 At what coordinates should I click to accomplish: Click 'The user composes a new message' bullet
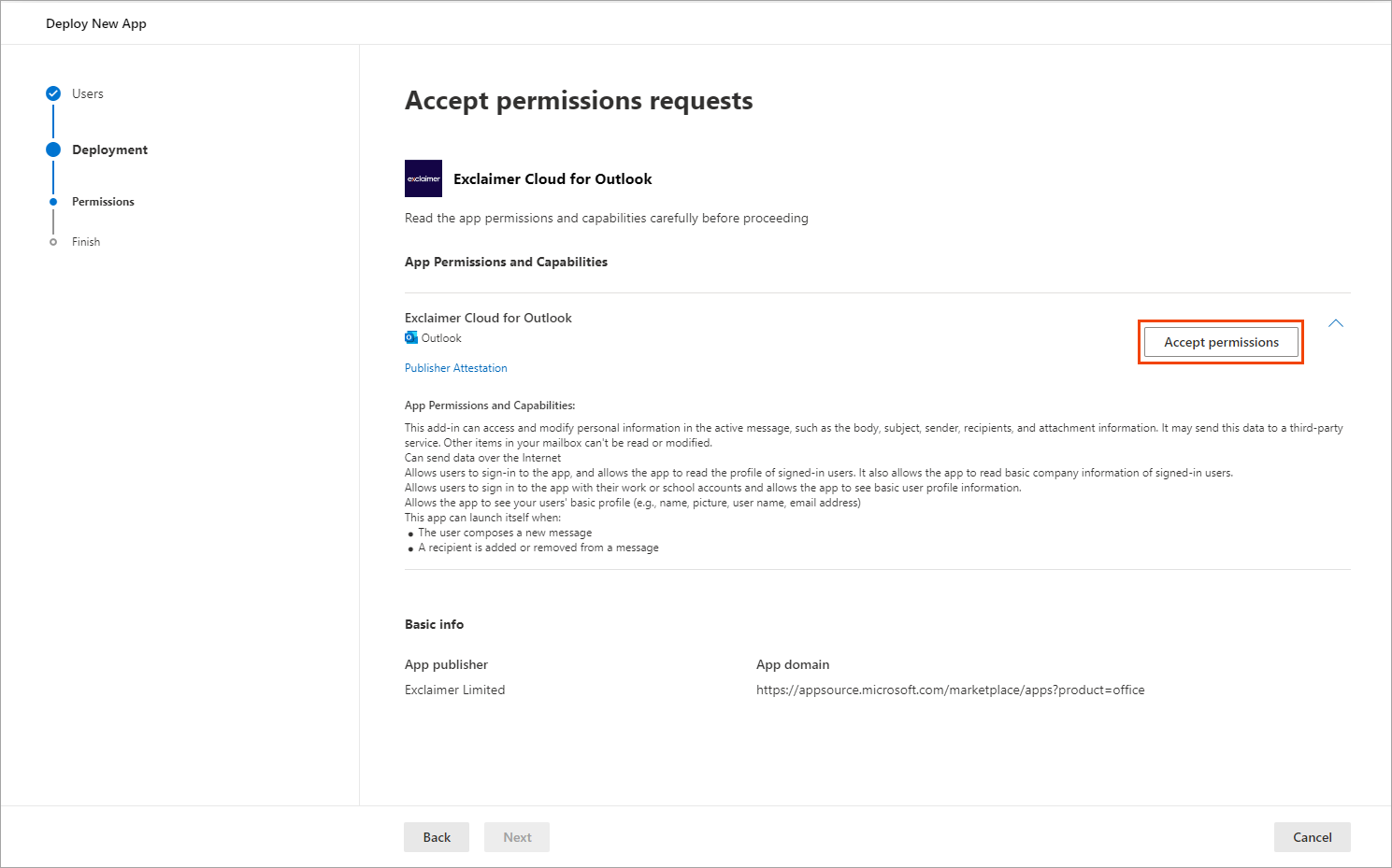505,533
